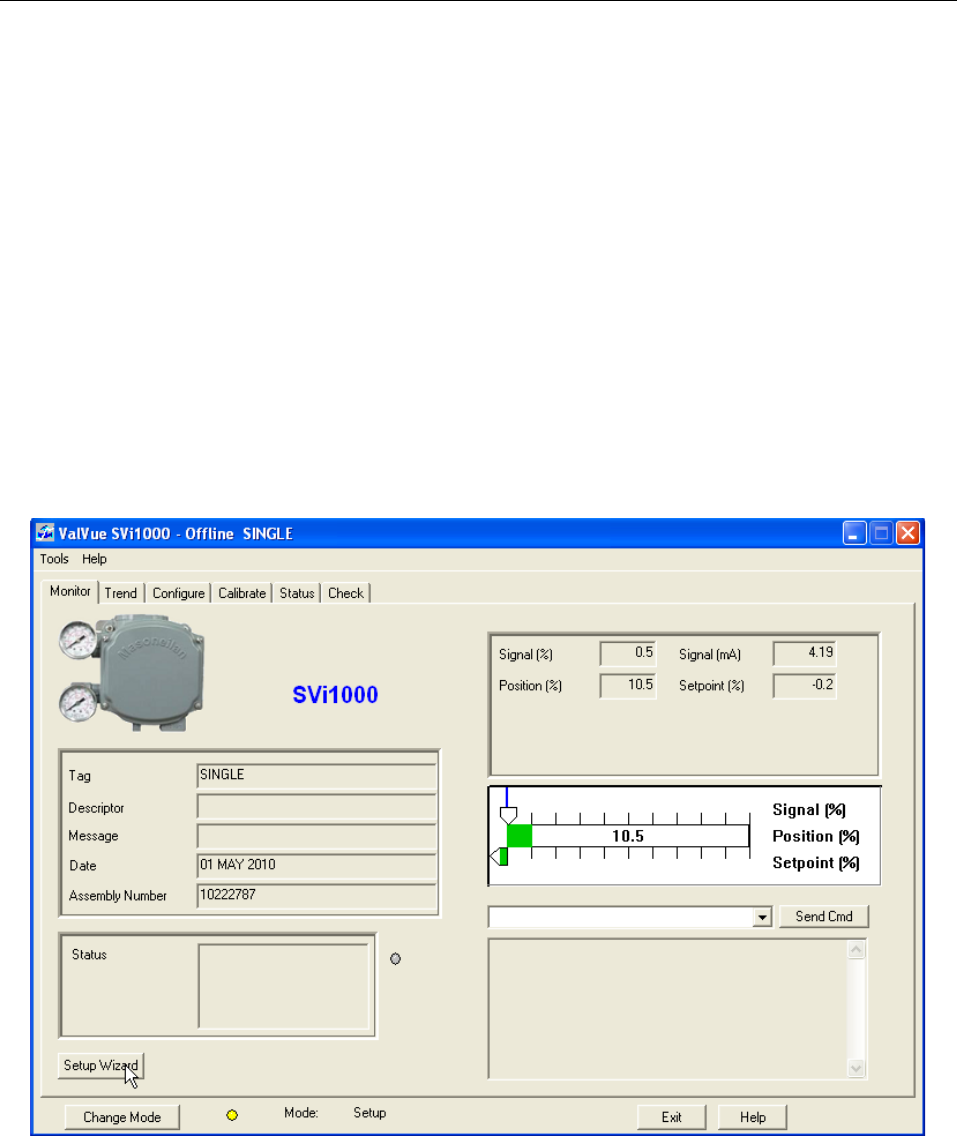Click the command output scroll up arrow
957x1136 pixels.
[x=856, y=950]
